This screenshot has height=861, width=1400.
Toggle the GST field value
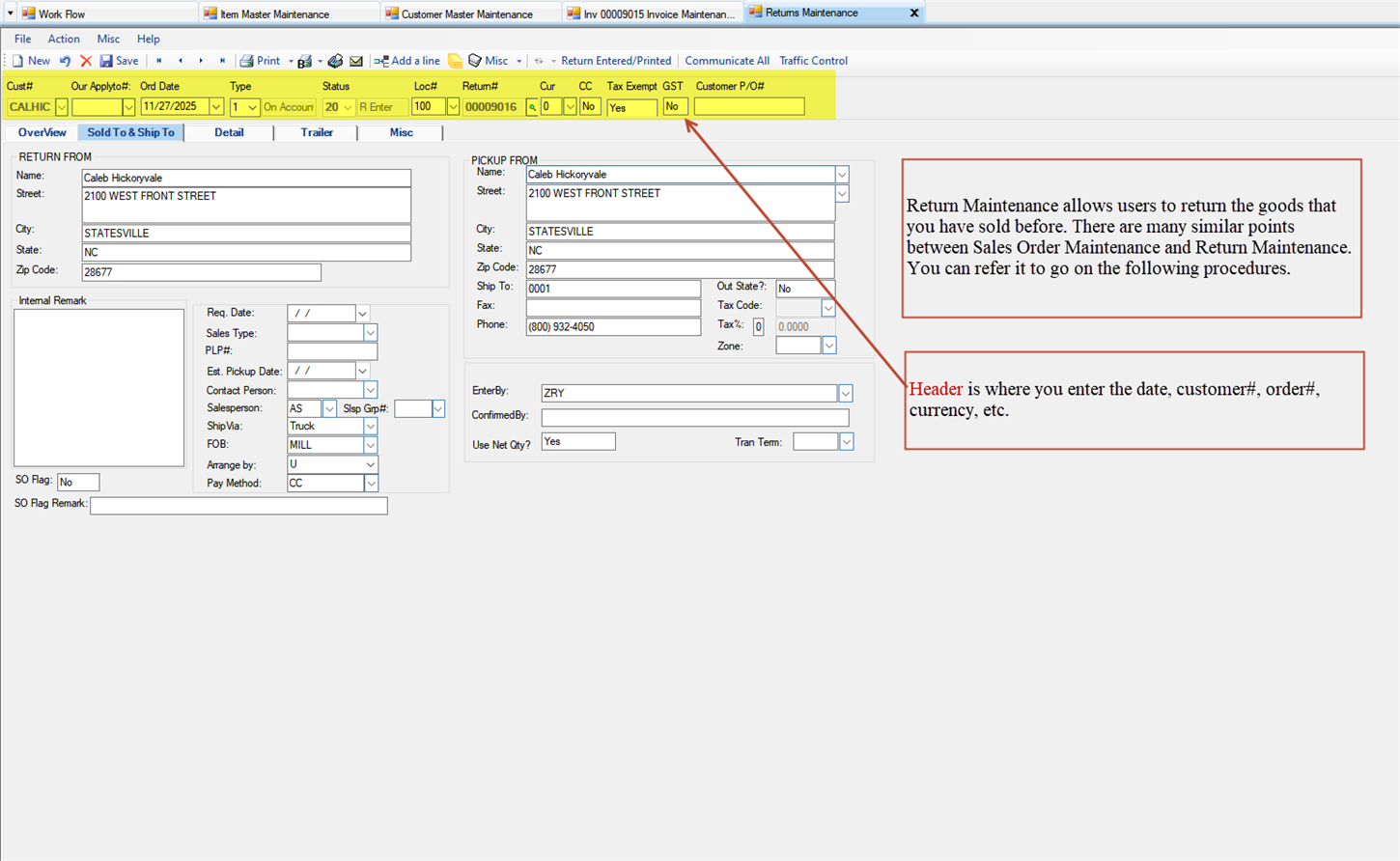pos(674,106)
